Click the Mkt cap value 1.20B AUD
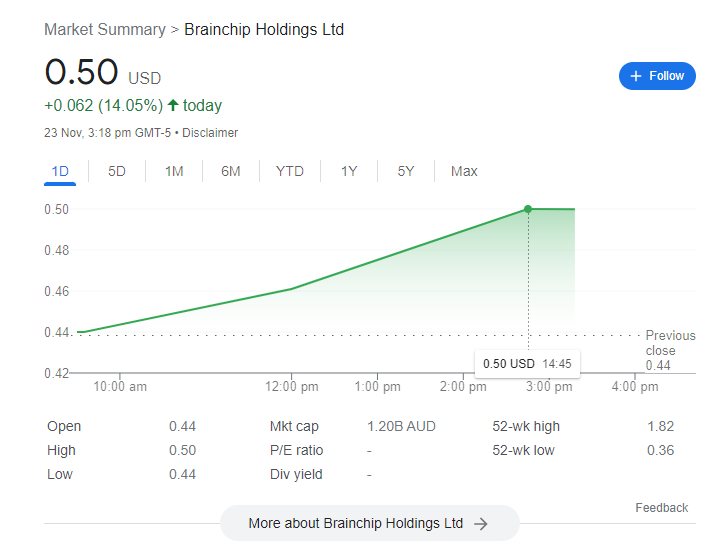The width and height of the screenshot is (722, 544). (x=401, y=426)
